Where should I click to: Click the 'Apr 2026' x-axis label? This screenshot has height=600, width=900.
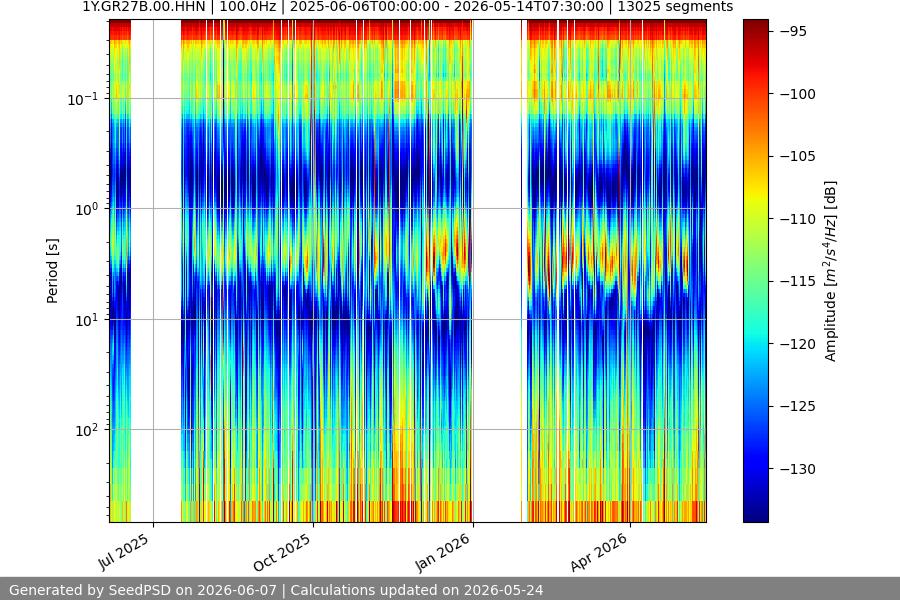coord(599,552)
